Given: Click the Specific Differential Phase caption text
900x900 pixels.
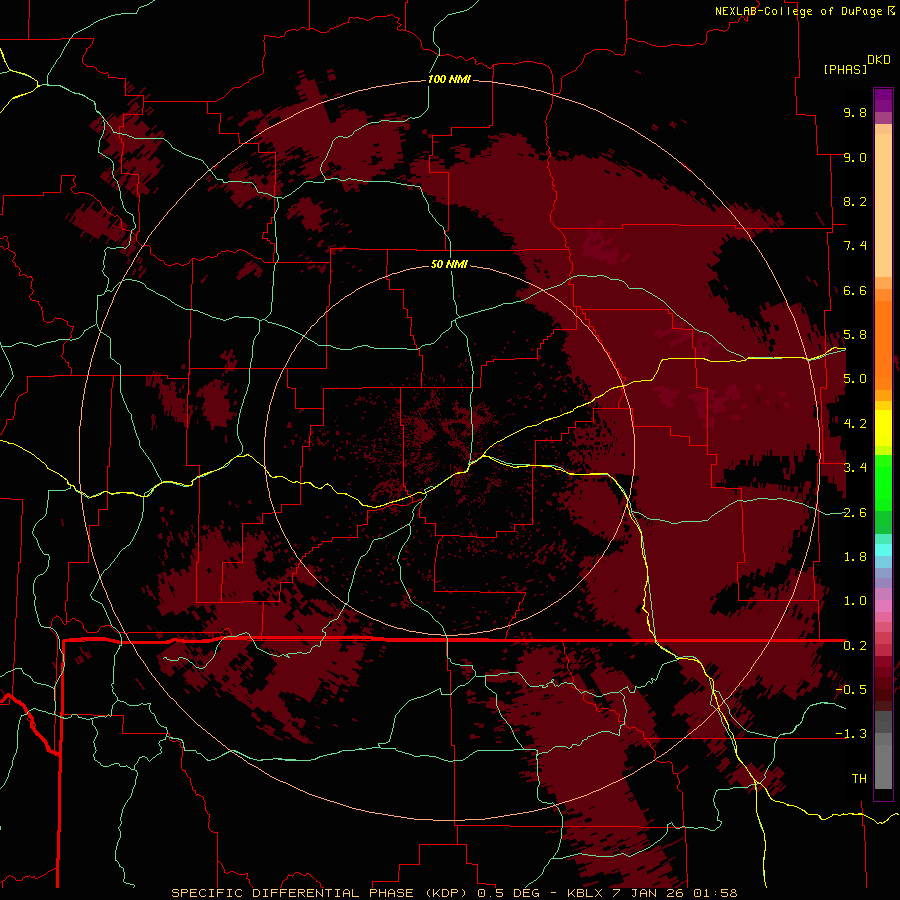Looking at the screenshot, I should 454,893.
